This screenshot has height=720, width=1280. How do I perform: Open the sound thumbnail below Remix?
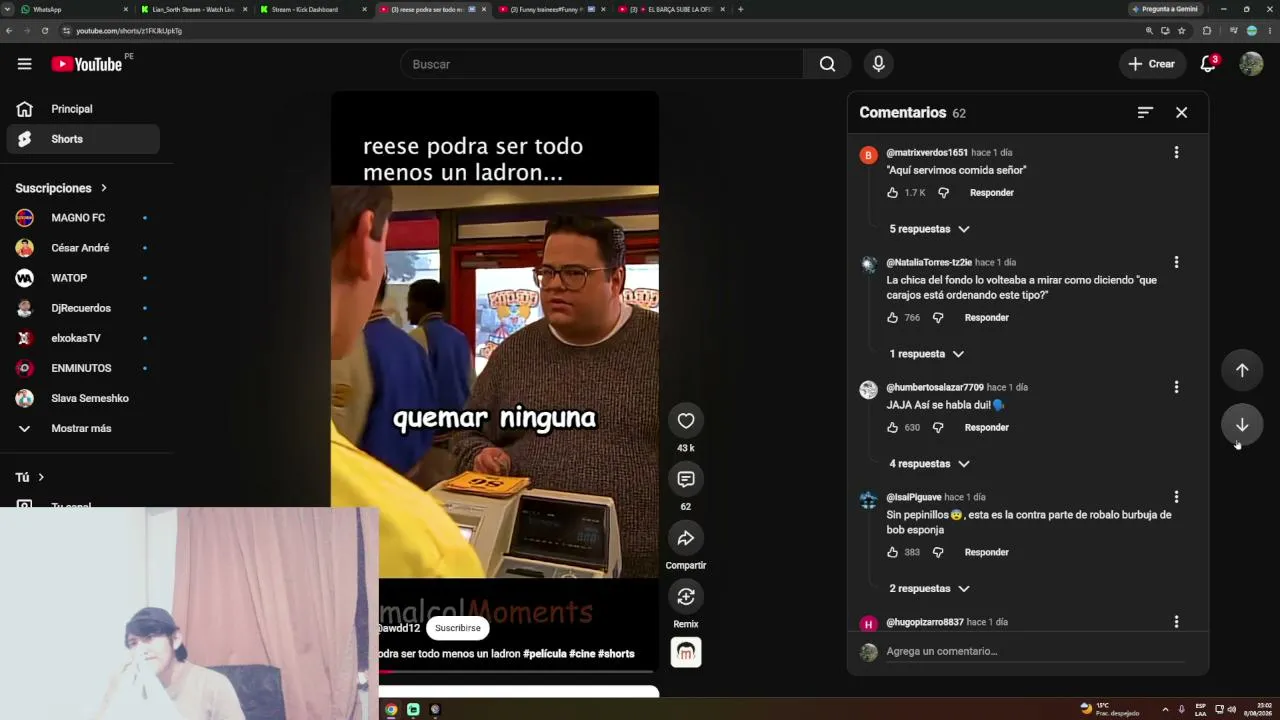[686, 652]
